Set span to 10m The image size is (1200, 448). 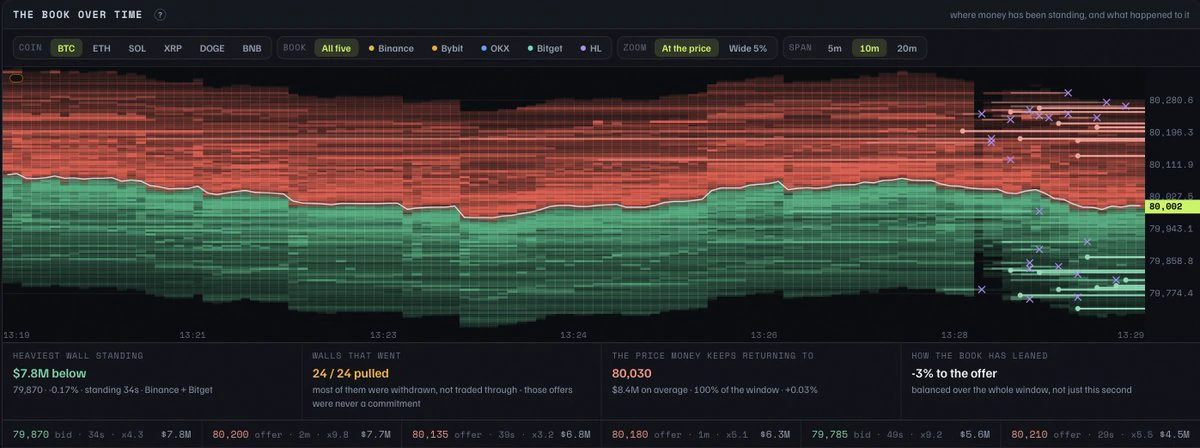click(x=869, y=48)
